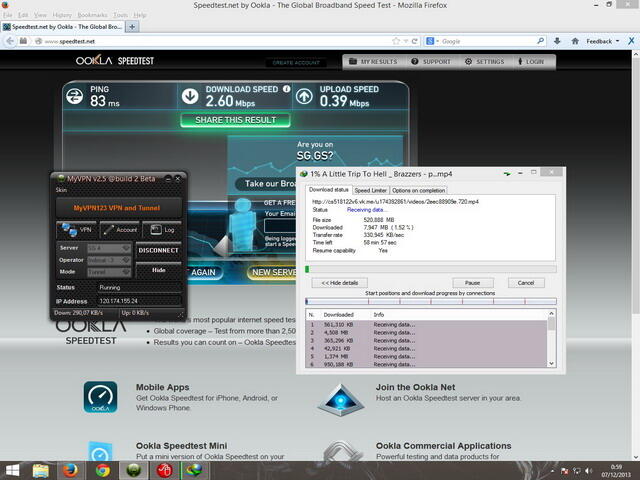Screen dimensions: 640x480
Task: Open Settings in the Speedtest header
Action: click(x=484, y=62)
